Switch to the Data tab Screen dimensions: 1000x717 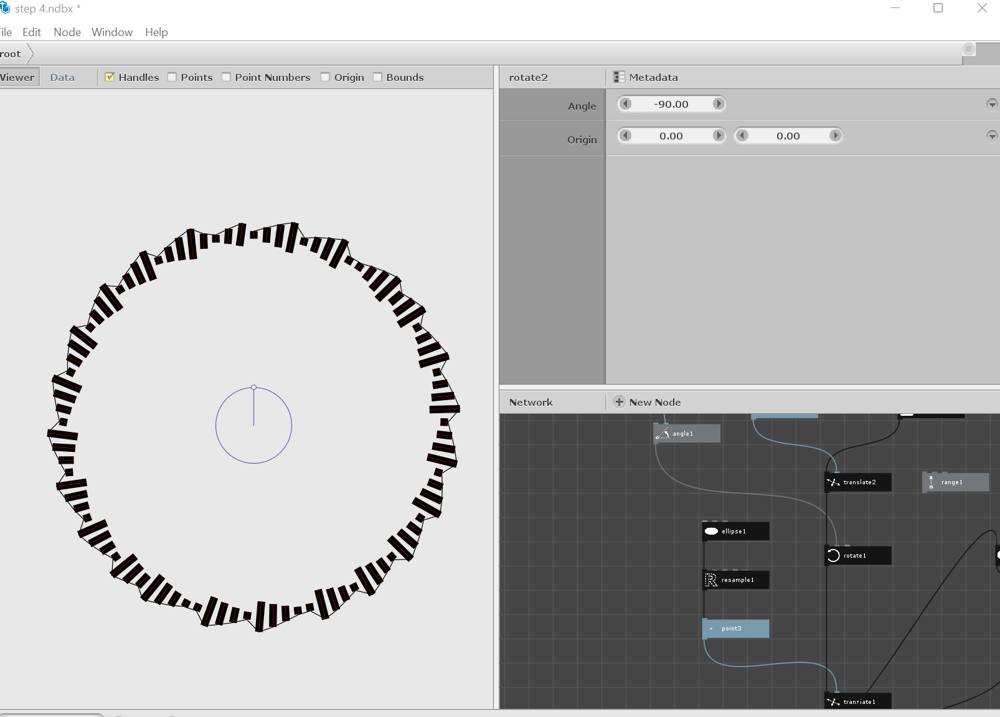[x=62, y=77]
